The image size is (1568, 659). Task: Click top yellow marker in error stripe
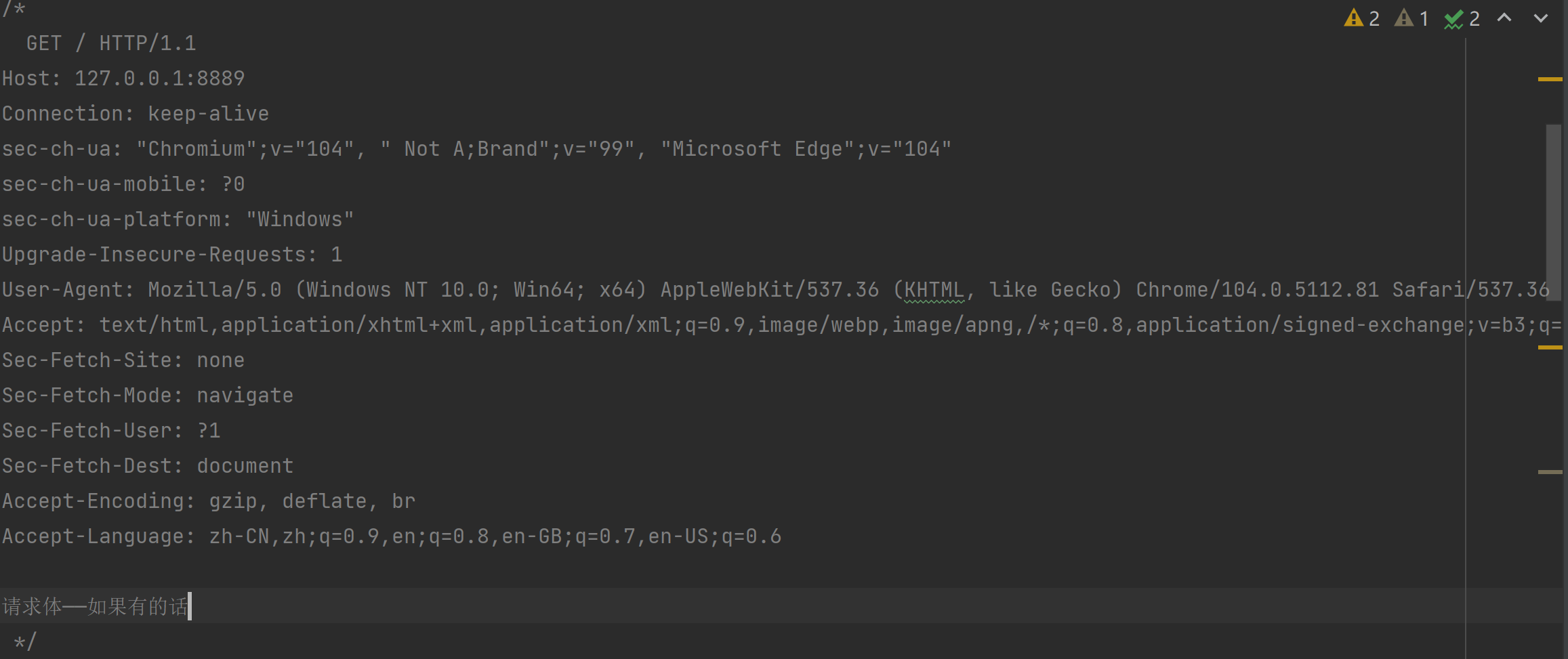pos(1550,79)
